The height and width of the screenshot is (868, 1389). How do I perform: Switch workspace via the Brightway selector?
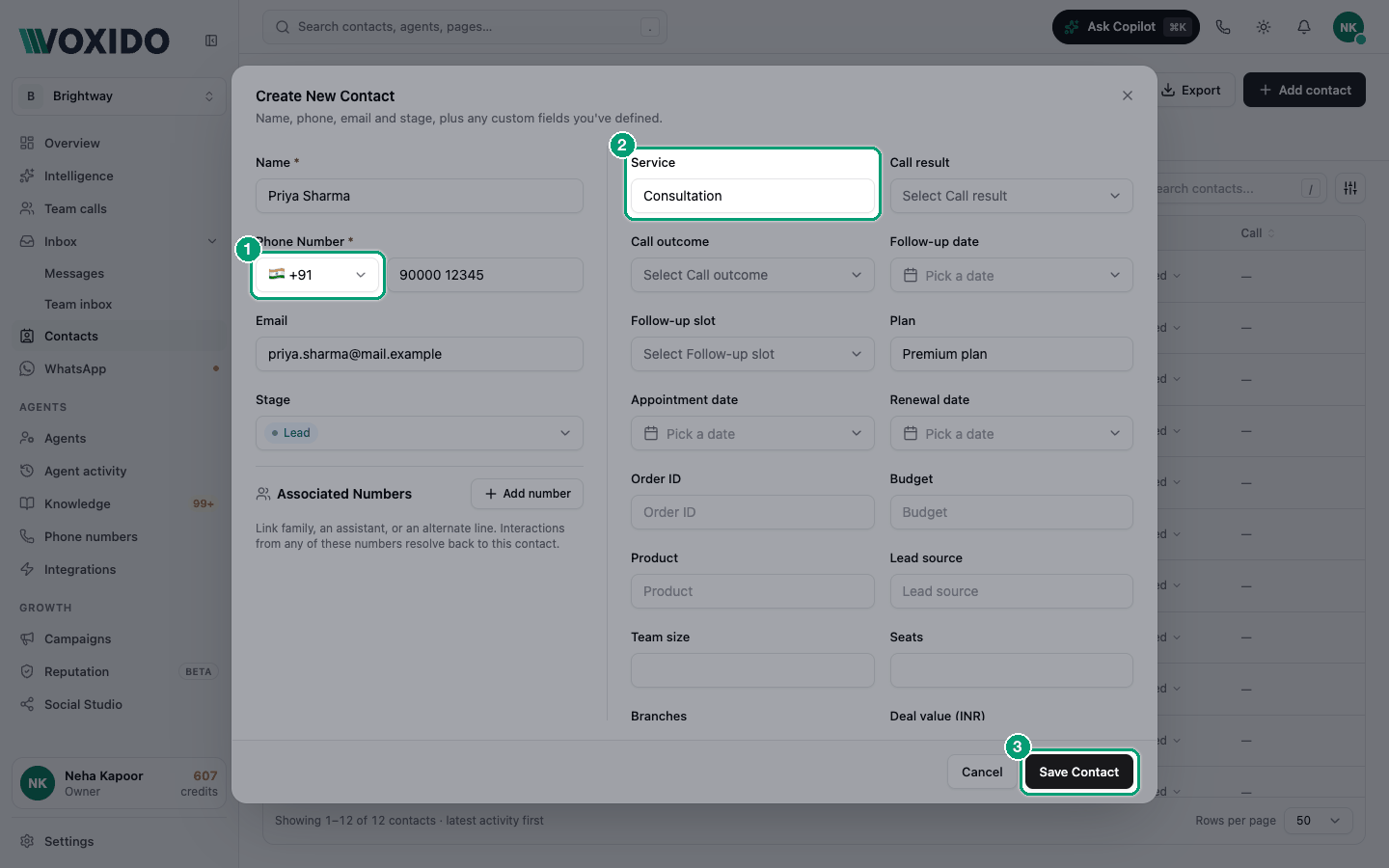pos(120,96)
